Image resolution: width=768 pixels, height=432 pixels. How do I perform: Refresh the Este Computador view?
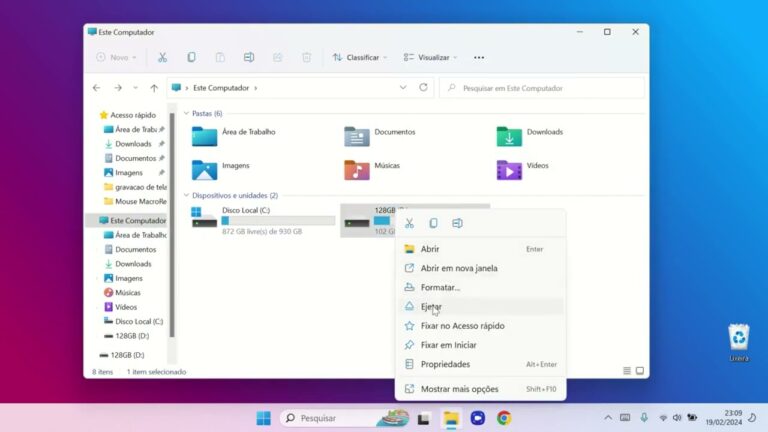[423, 87]
